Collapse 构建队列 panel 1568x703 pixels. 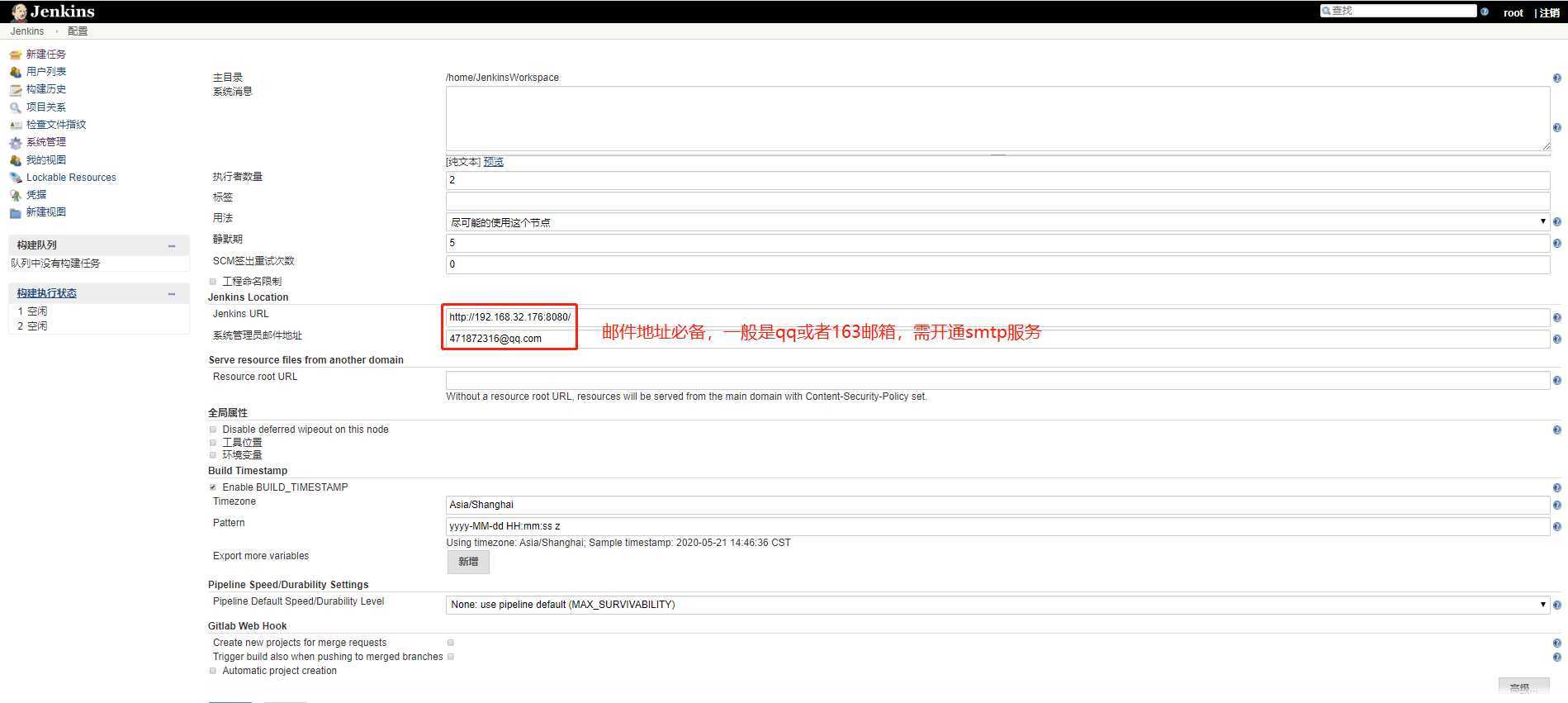coord(172,246)
